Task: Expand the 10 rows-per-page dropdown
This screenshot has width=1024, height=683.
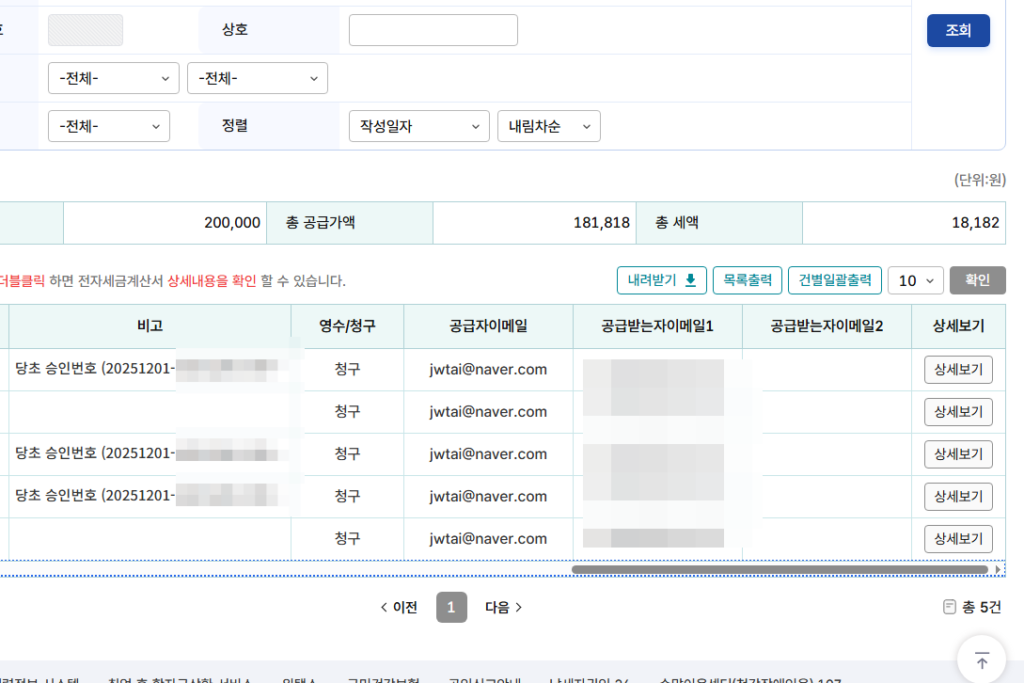Action: 915,281
